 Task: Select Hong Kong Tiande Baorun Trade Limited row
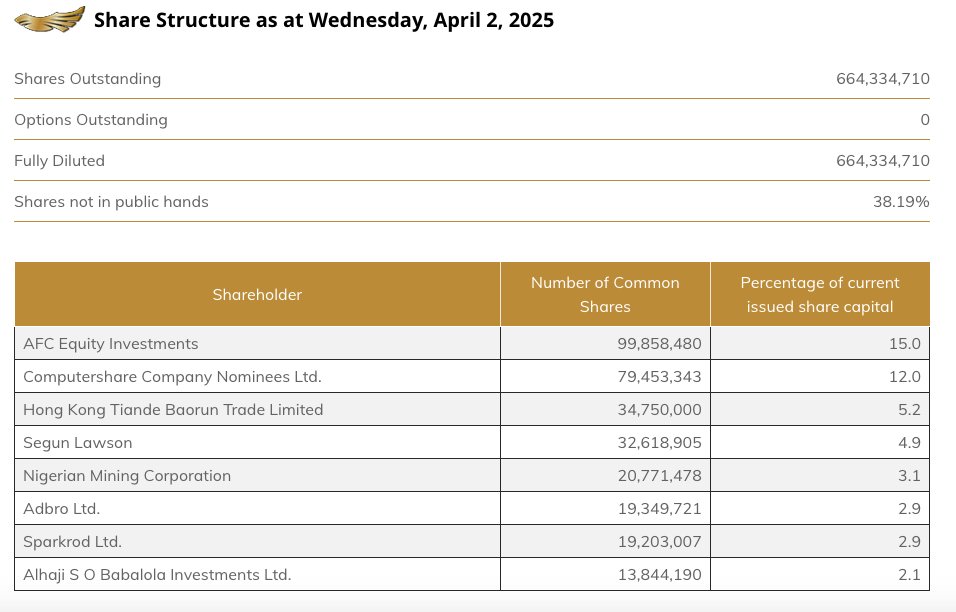[172, 409]
